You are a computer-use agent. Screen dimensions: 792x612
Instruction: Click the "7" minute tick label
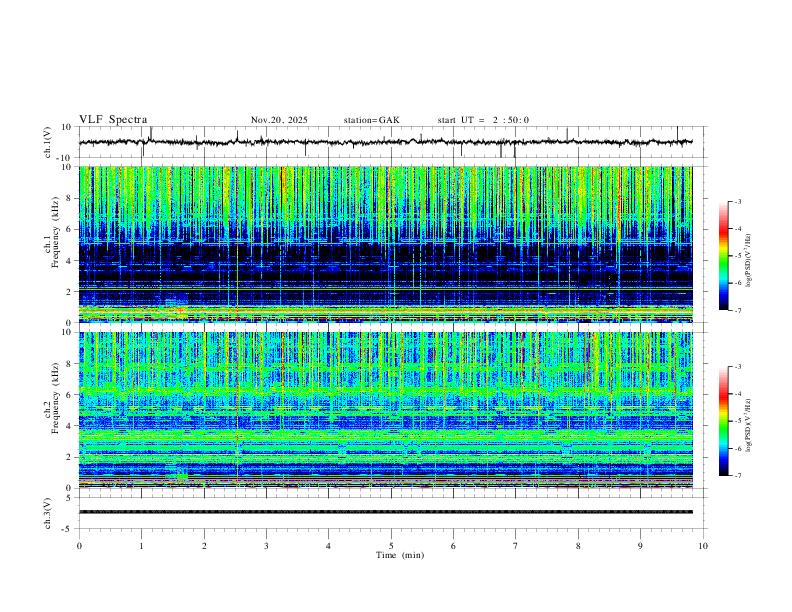(516, 546)
